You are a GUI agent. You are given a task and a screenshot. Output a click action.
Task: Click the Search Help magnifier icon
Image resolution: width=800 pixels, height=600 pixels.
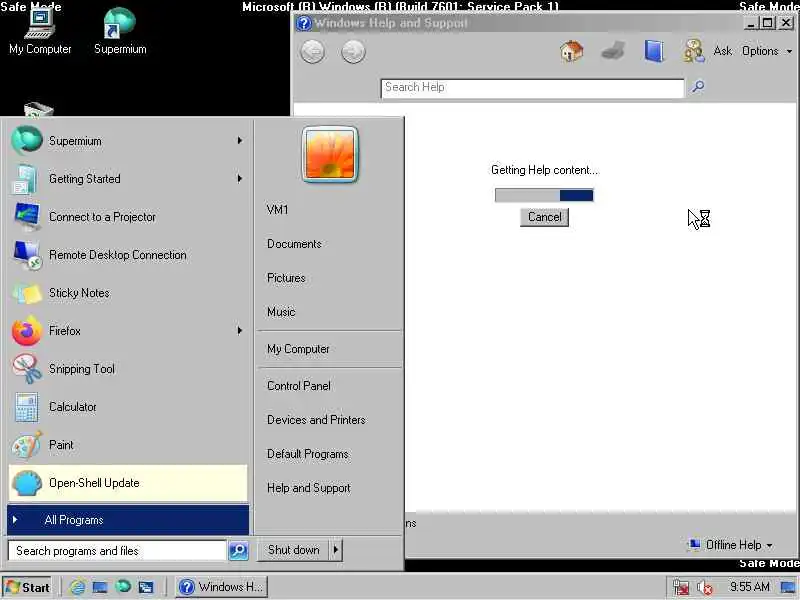coord(698,87)
